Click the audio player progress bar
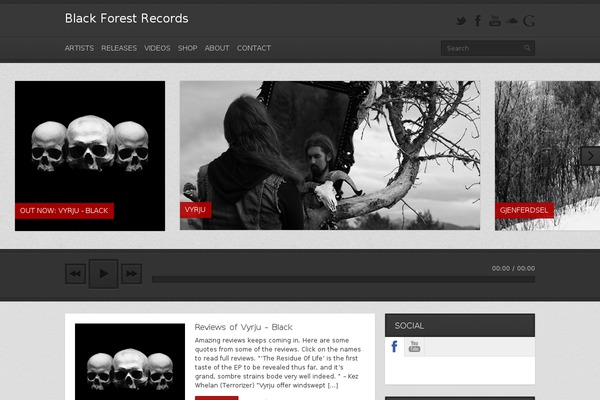Image resolution: width=600 pixels, height=400 pixels. click(x=343, y=279)
